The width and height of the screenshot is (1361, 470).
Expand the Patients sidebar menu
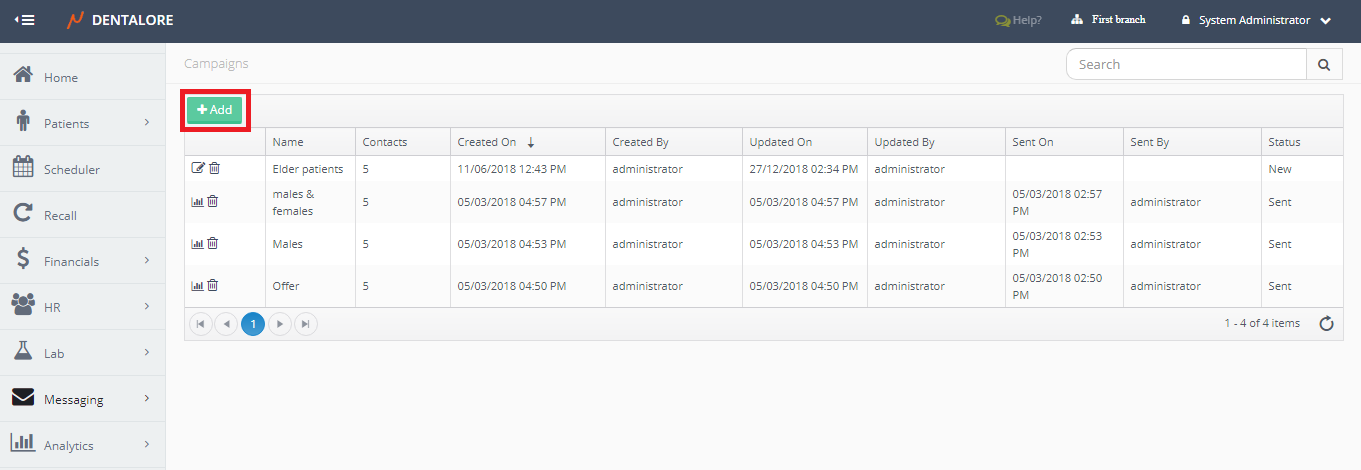pos(82,123)
